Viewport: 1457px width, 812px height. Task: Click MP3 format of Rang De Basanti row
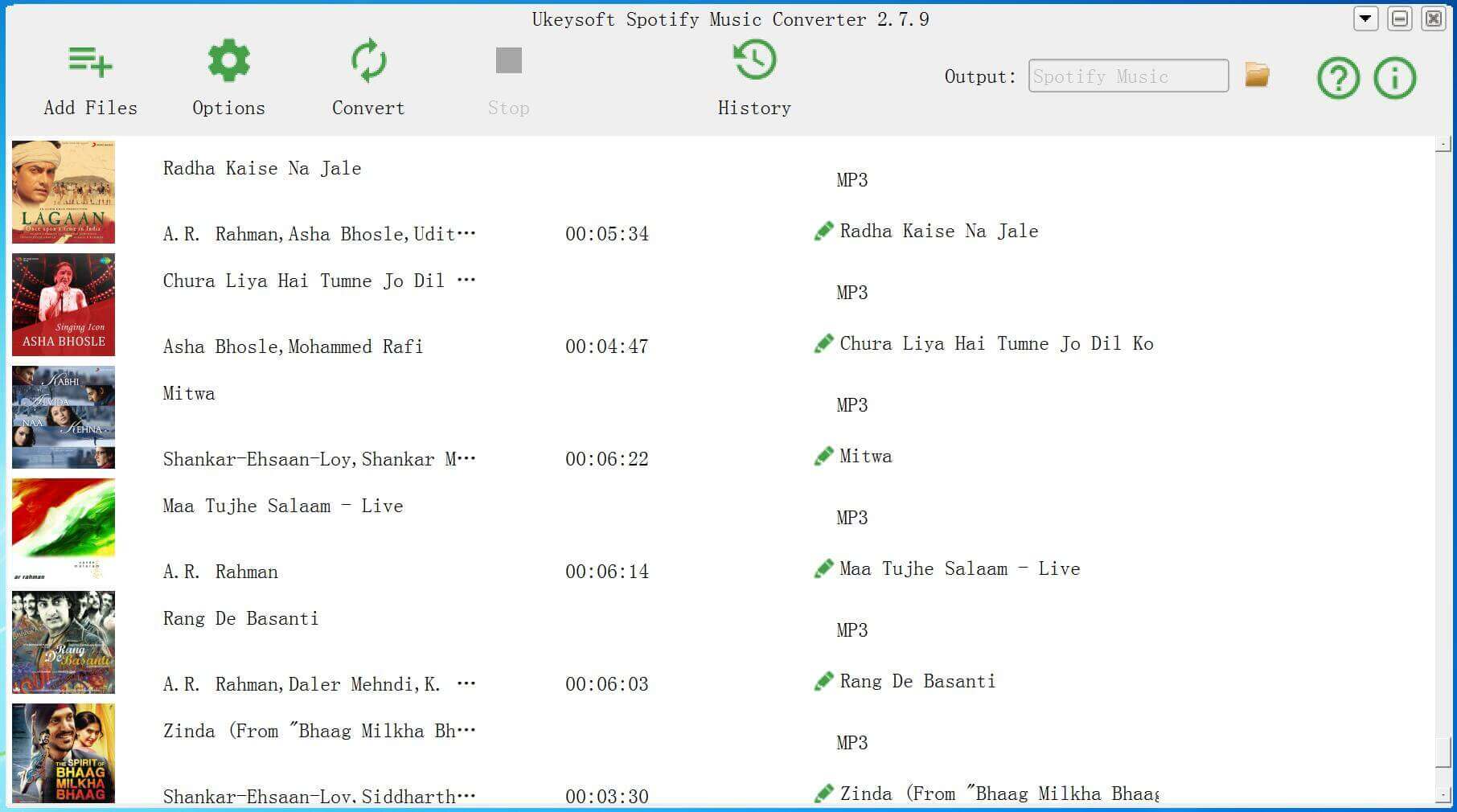click(852, 630)
